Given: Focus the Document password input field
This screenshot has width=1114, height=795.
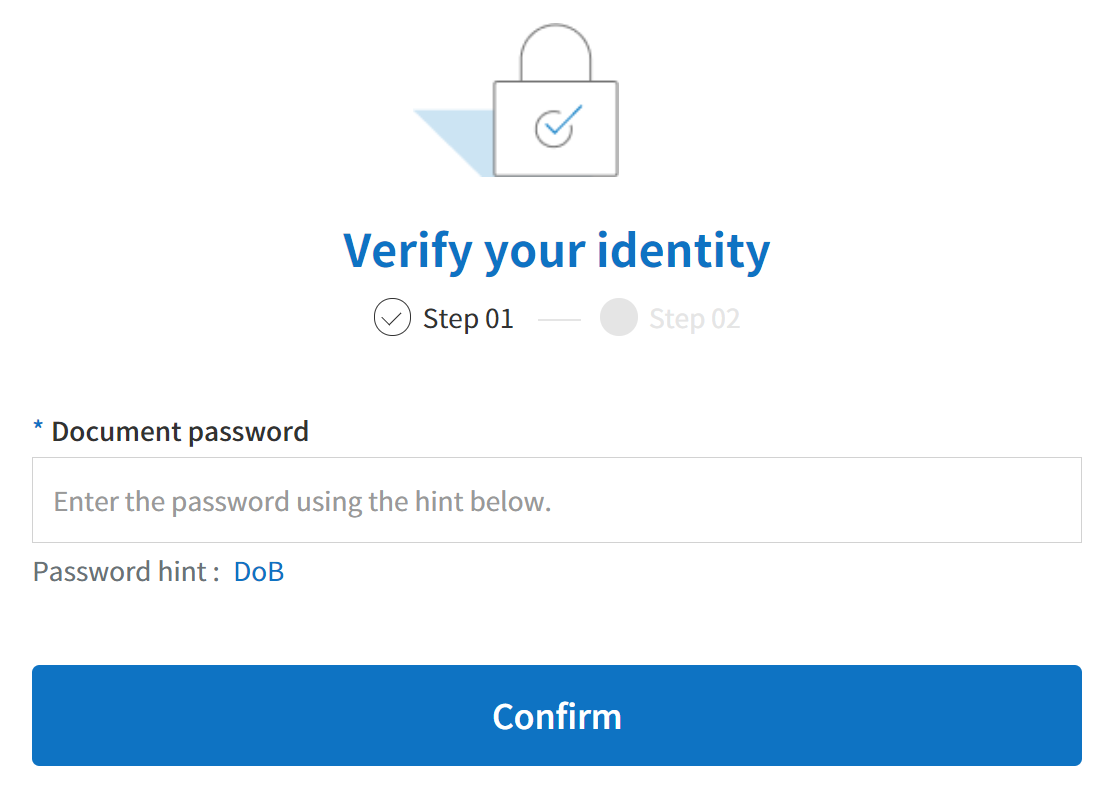Looking at the screenshot, I should pyautogui.click(x=557, y=500).
